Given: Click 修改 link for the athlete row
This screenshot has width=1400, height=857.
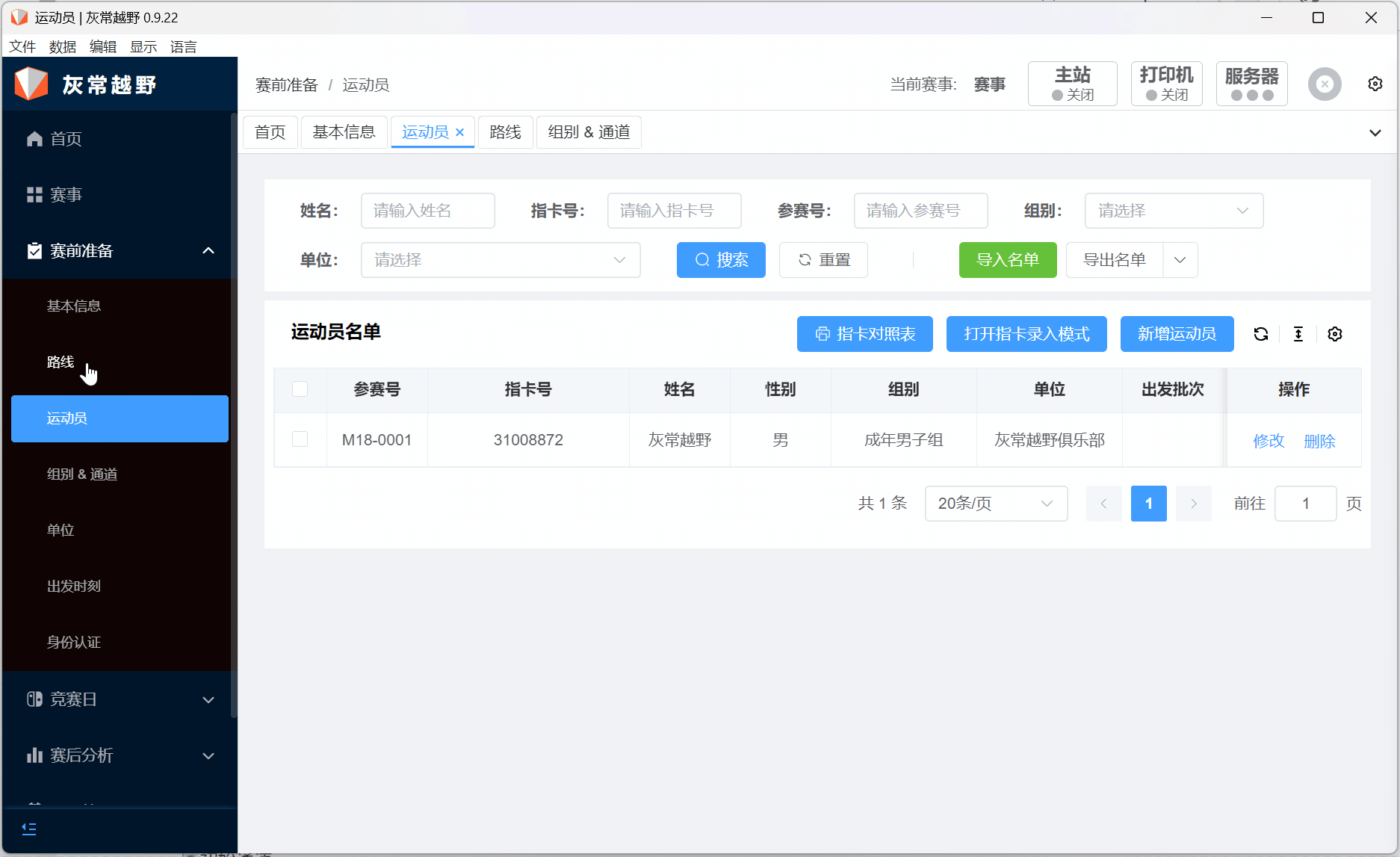Looking at the screenshot, I should coord(1269,441).
